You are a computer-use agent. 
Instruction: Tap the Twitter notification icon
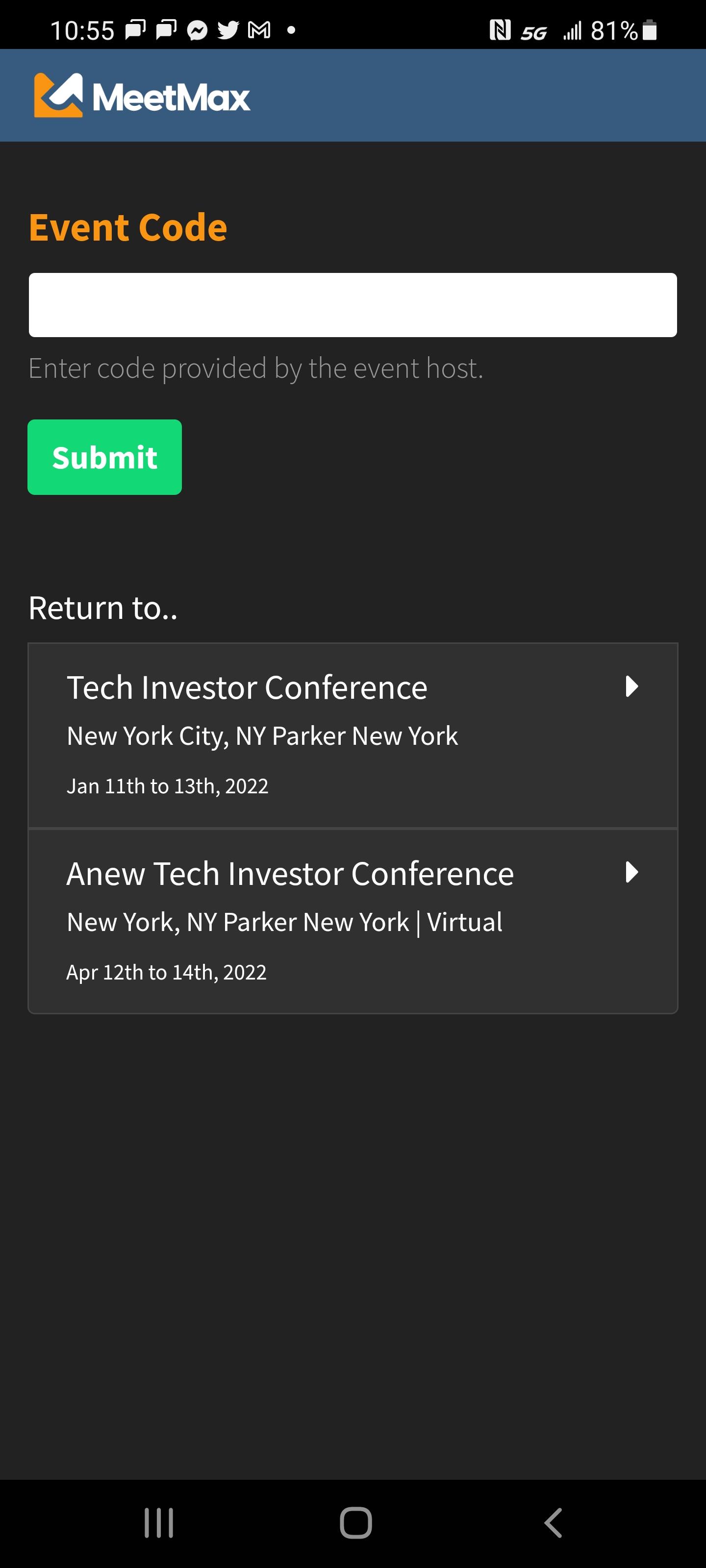click(228, 30)
